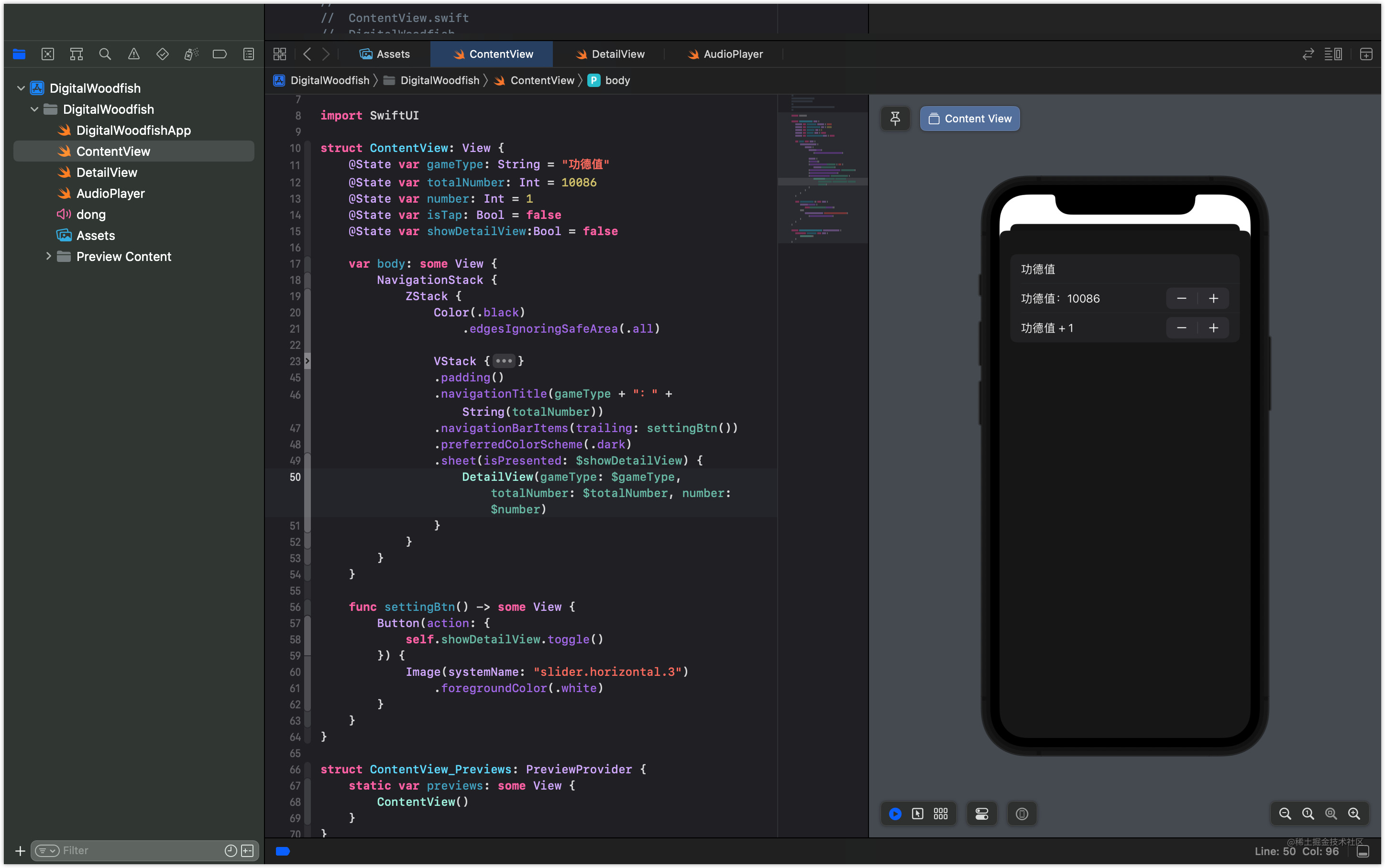
Task: Increase 功德值 + 1 stepper value
Action: point(1213,328)
